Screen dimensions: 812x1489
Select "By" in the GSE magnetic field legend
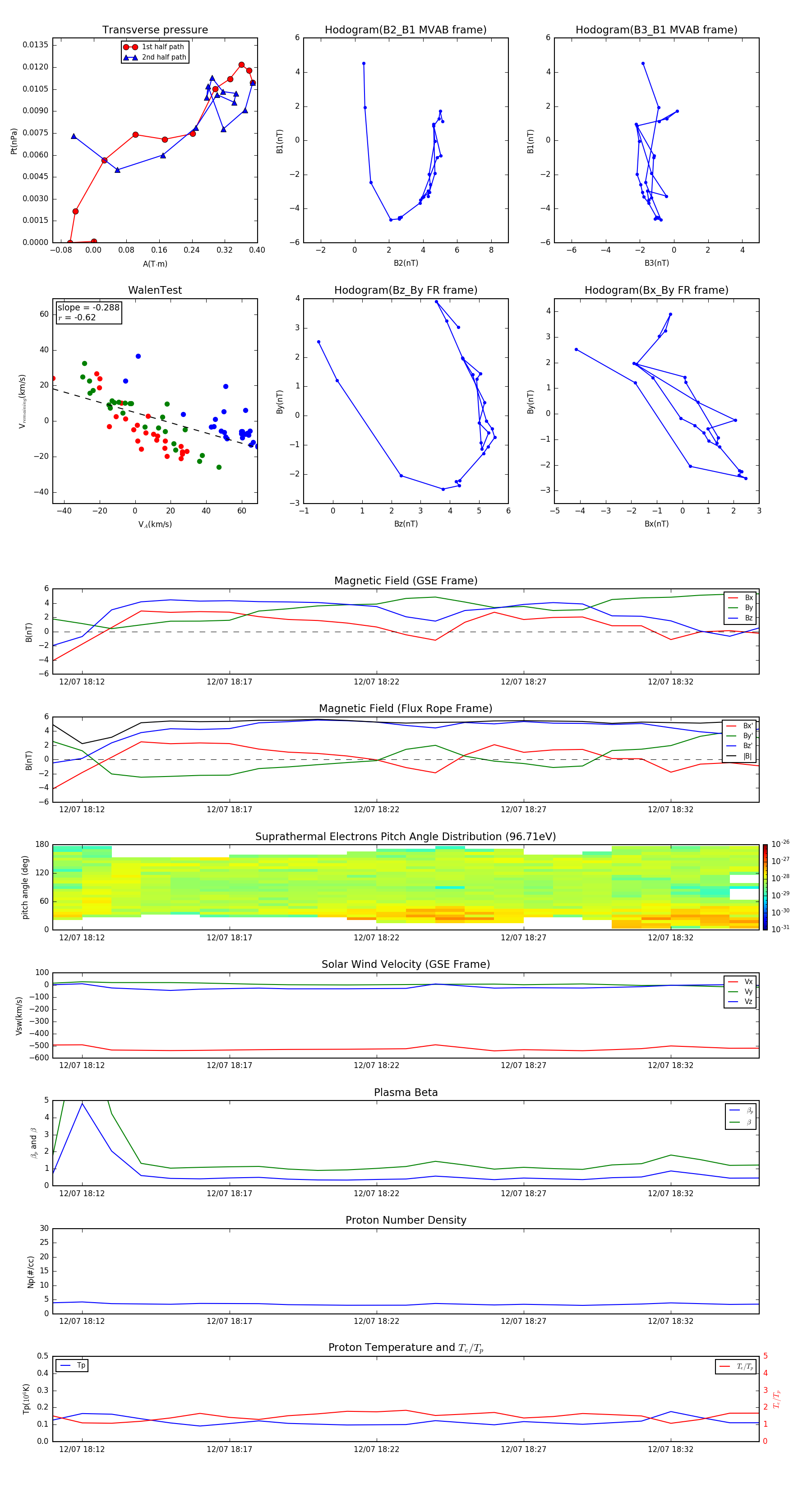[740, 608]
